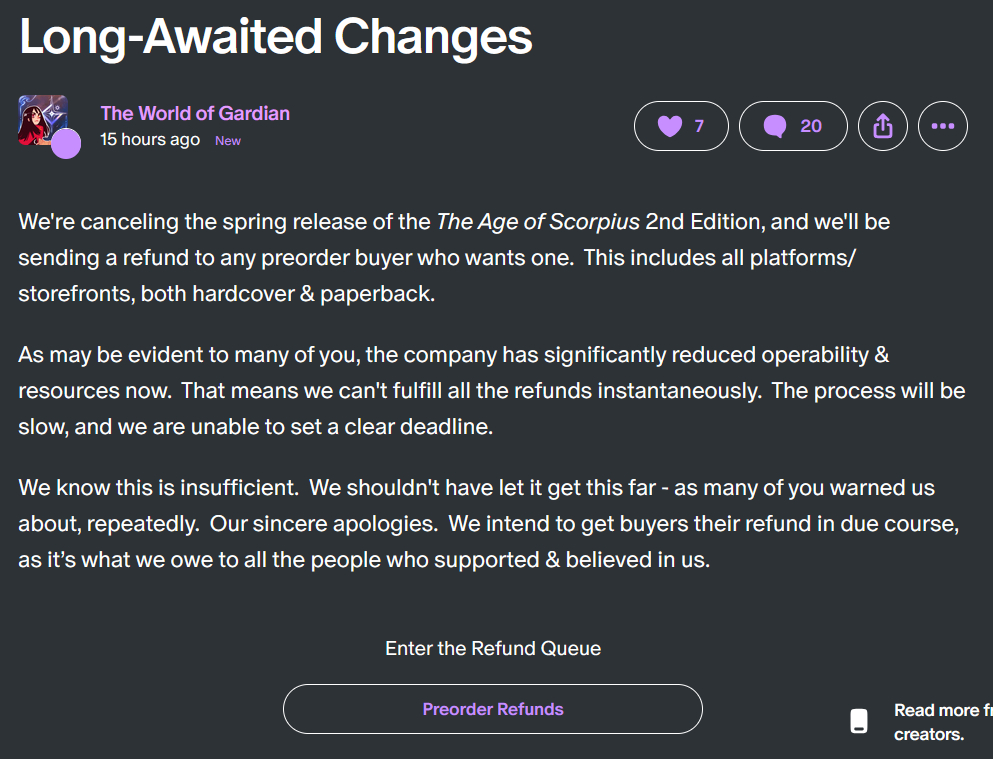Click the italic 'The Age of Scorpius' text
This screenshot has width=993, height=759.
(538, 221)
